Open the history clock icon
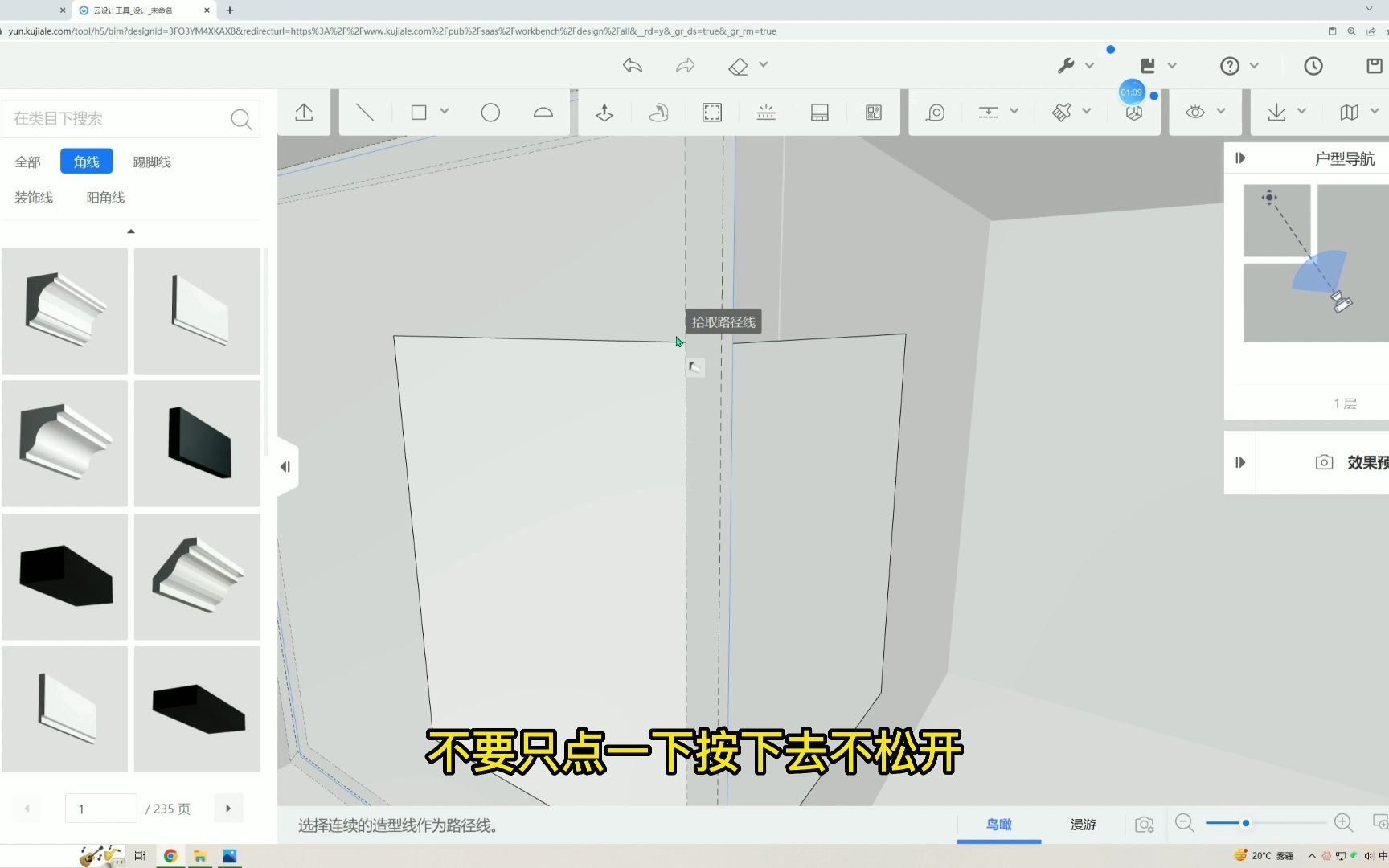 tap(1313, 66)
